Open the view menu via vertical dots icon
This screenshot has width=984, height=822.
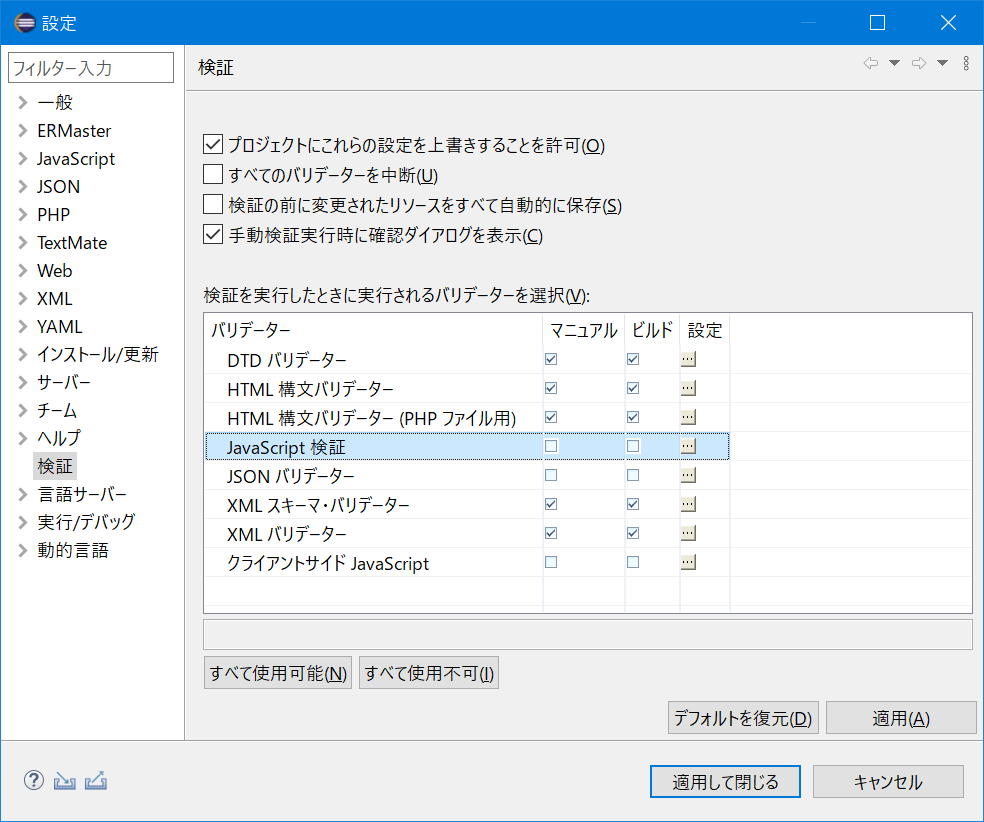pyautogui.click(x=965, y=63)
